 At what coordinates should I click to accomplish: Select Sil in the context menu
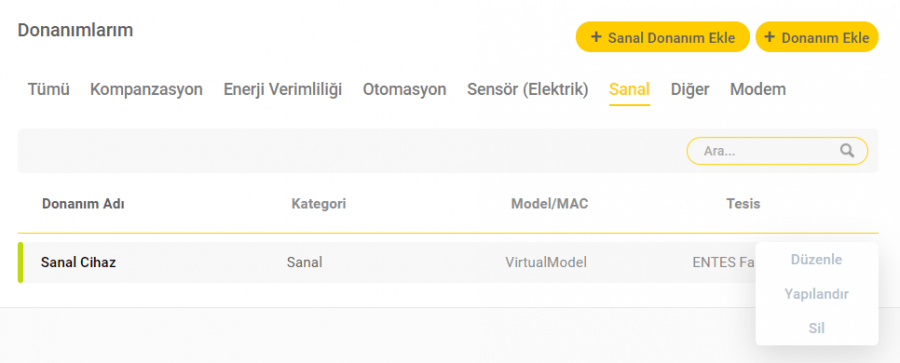click(816, 329)
